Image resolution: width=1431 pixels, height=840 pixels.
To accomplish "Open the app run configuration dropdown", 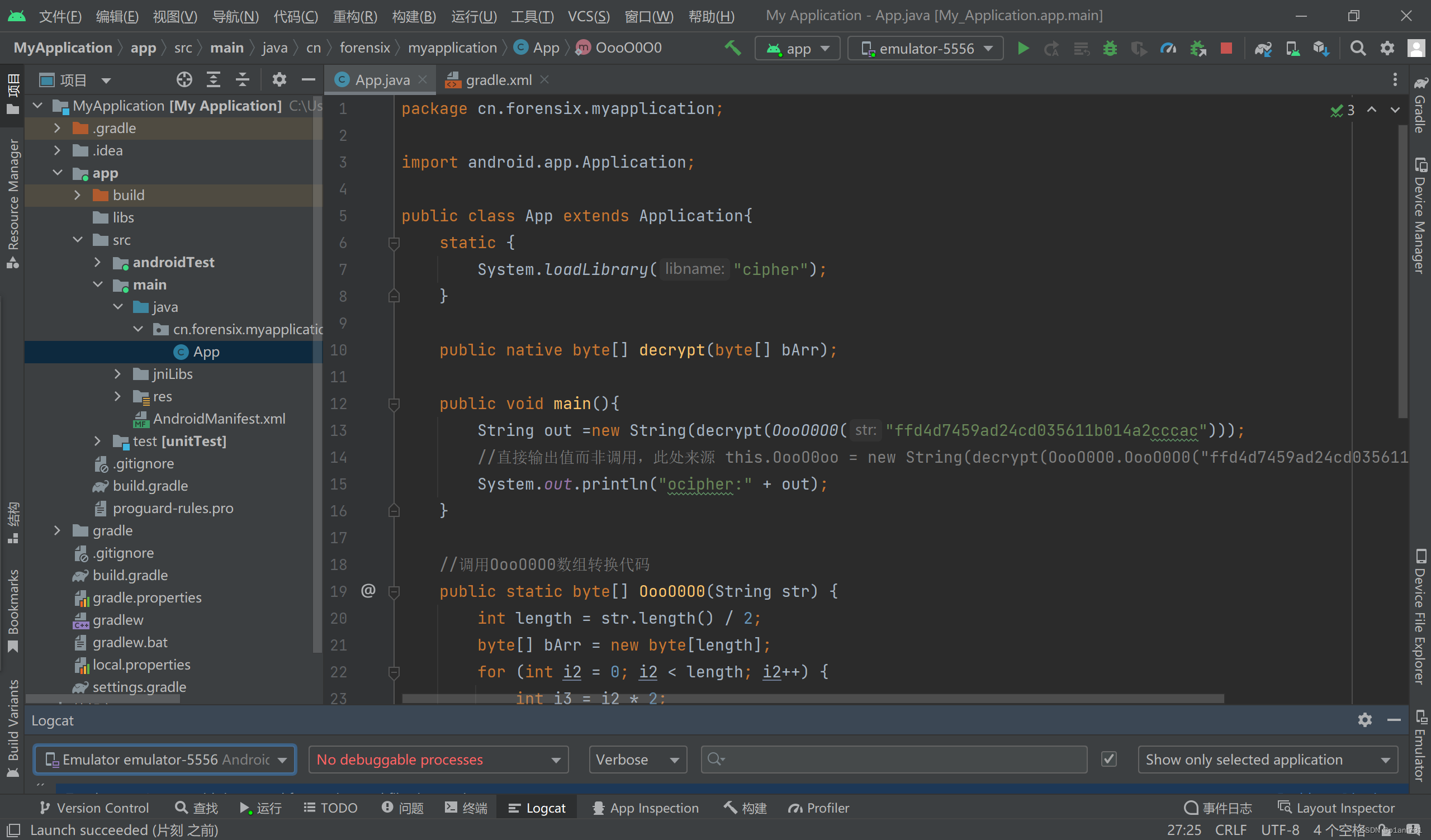I will tap(797, 48).
